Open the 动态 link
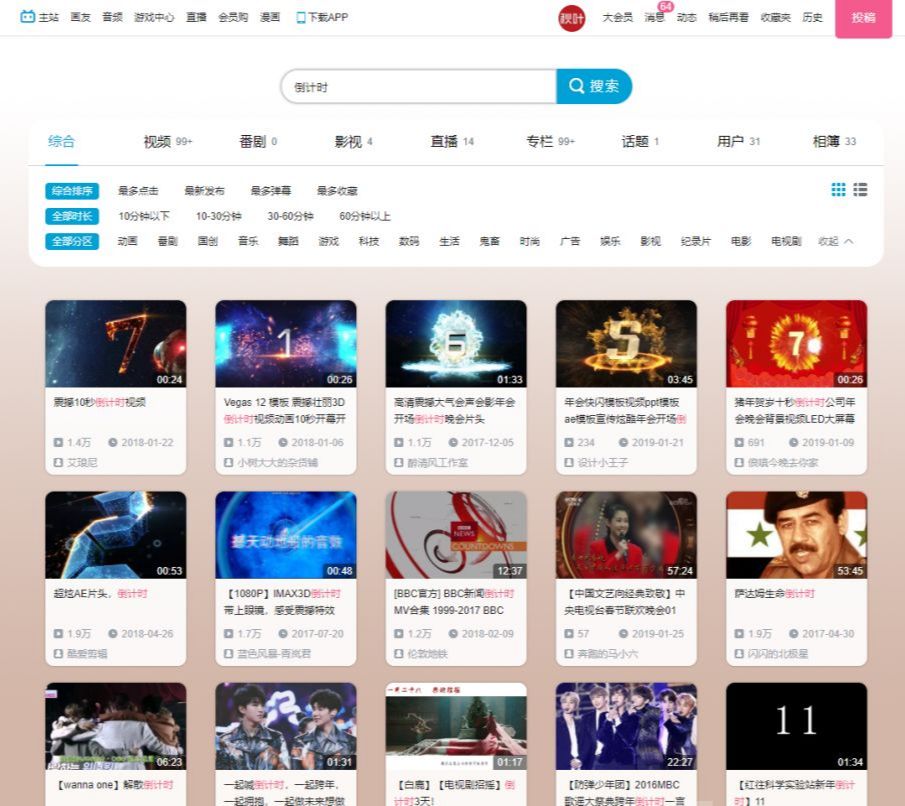905x806 pixels. [687, 17]
